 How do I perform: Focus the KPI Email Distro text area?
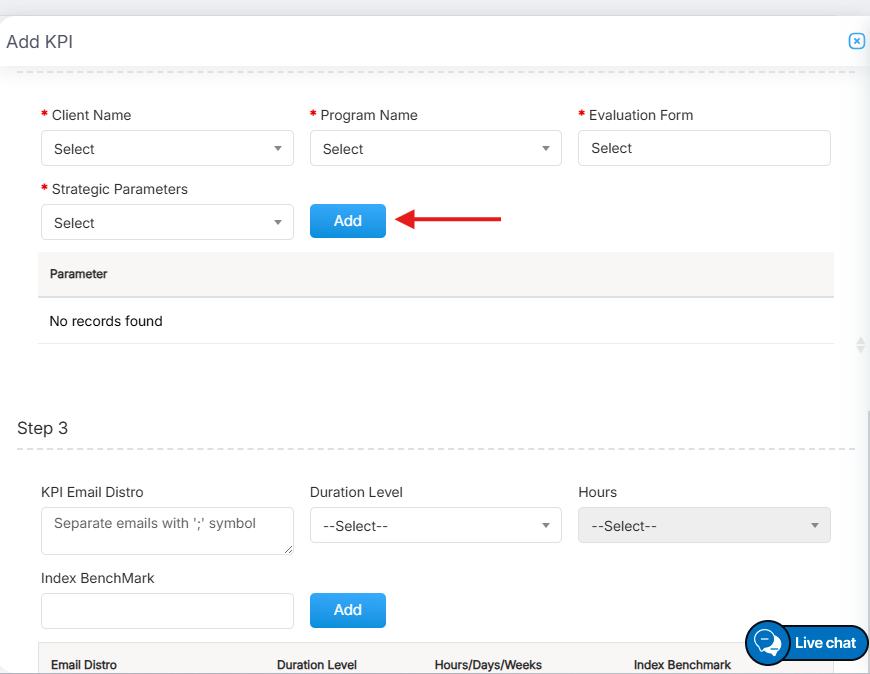point(167,531)
